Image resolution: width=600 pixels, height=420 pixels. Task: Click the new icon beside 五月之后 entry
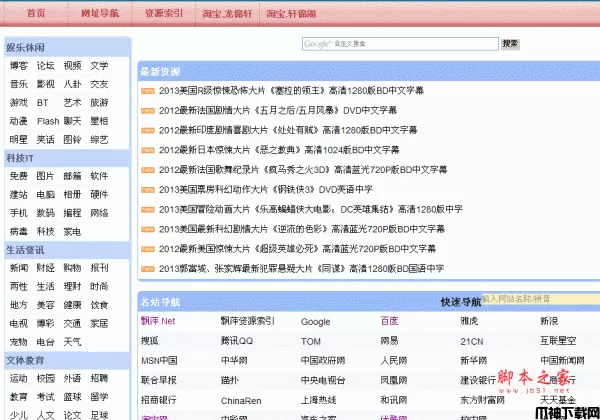[x=148, y=111]
